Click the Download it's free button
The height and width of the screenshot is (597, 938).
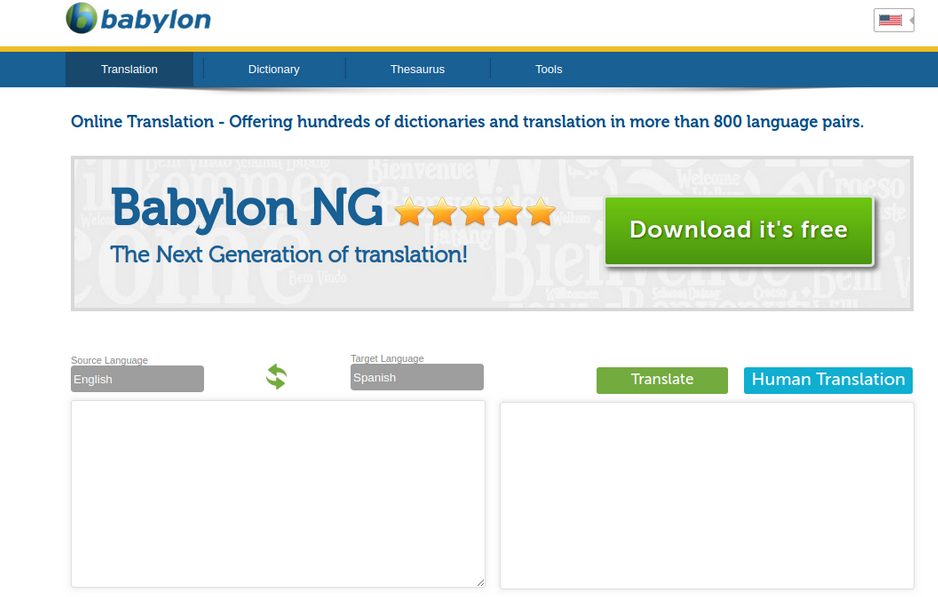coord(739,231)
